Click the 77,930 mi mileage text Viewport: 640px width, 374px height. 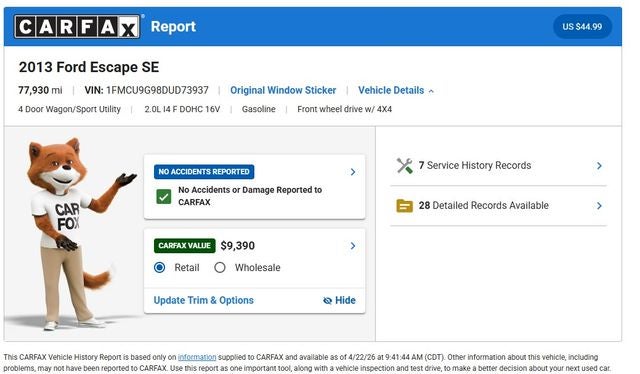(x=40, y=90)
